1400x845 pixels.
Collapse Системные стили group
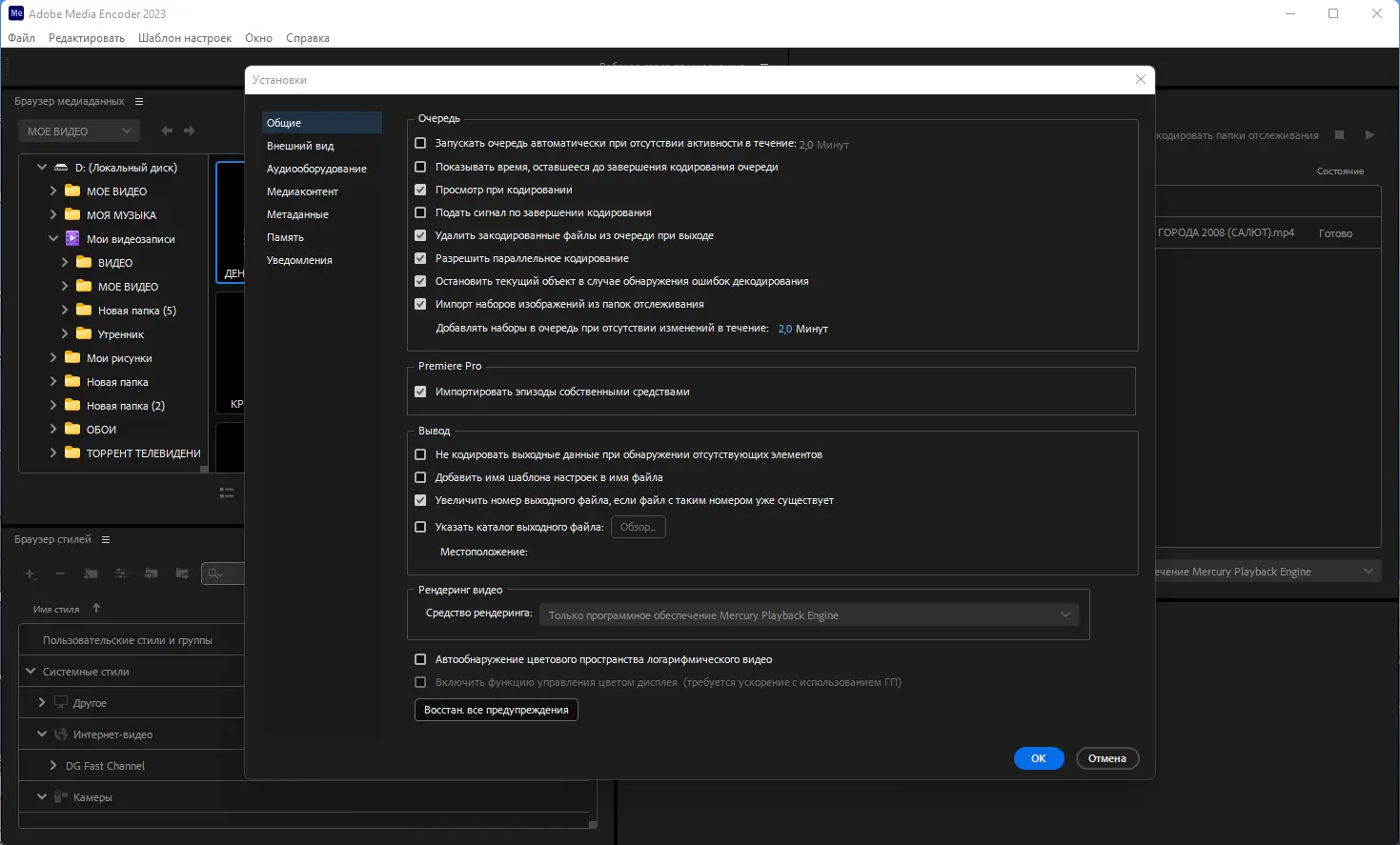point(30,671)
